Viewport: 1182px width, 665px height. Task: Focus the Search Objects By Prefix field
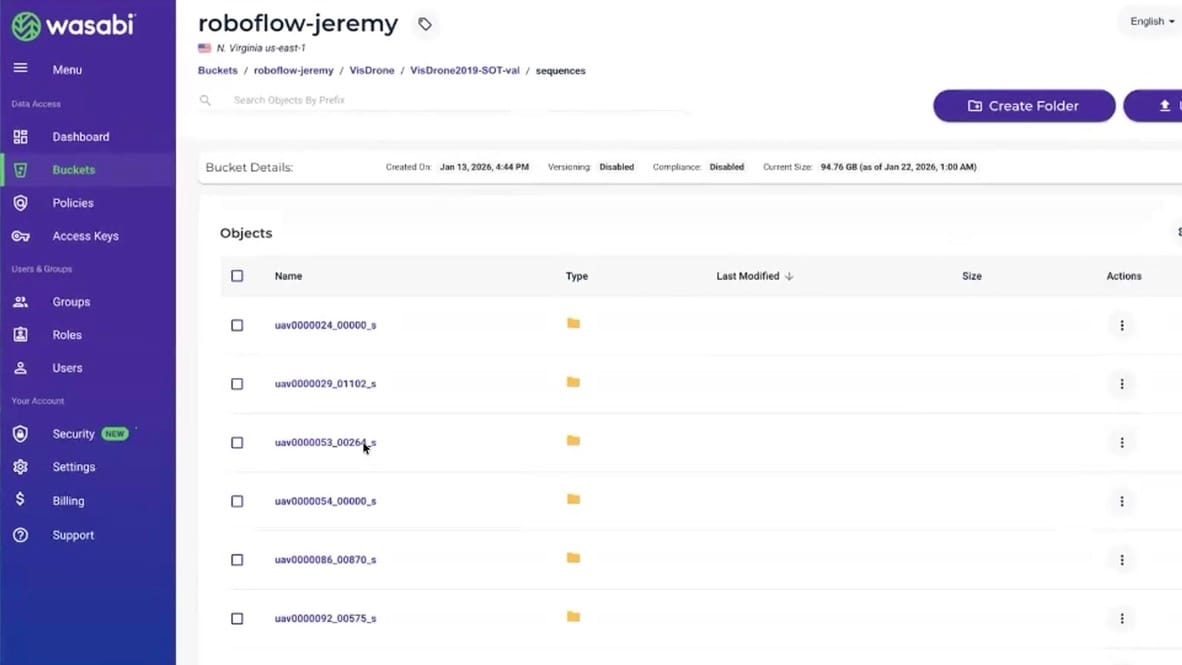(x=400, y=100)
